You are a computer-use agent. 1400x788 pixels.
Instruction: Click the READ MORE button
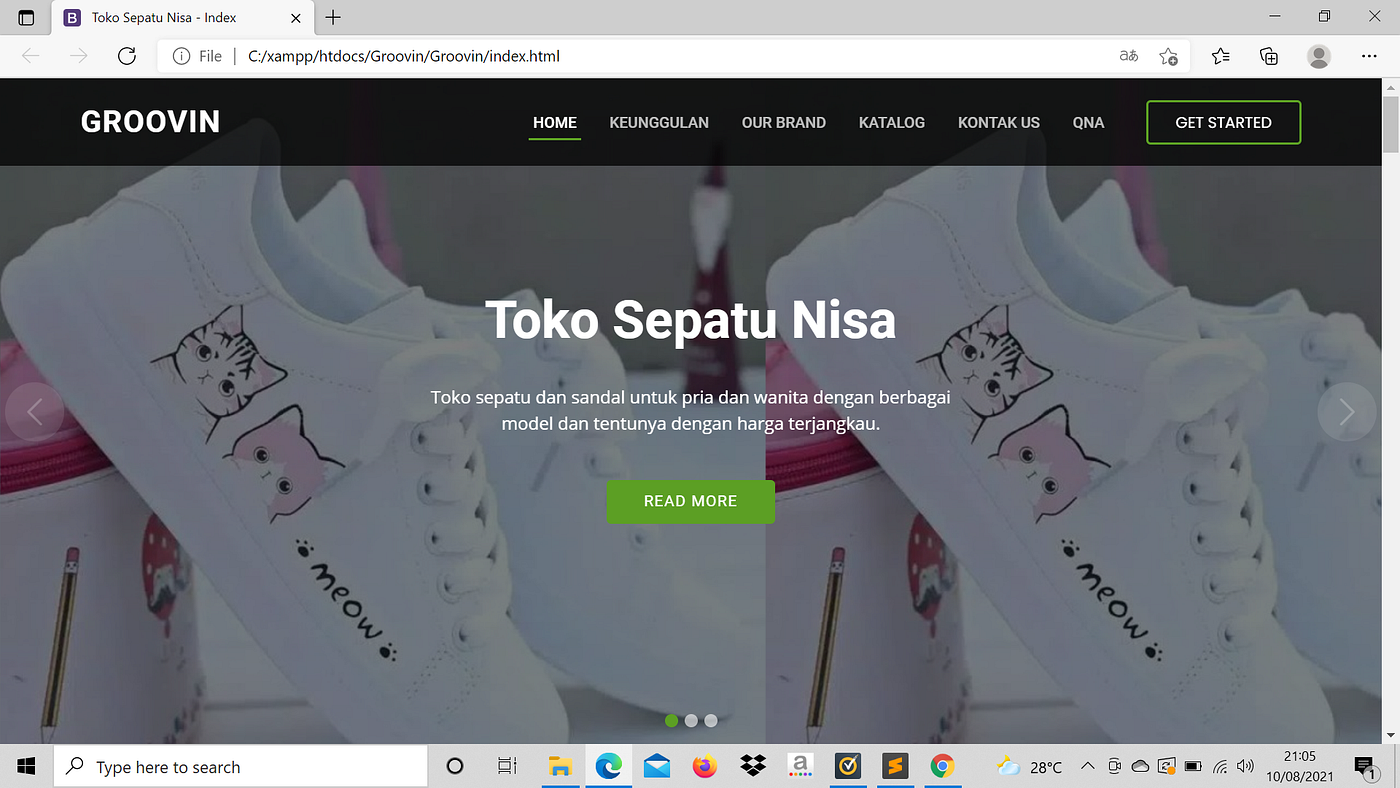[x=690, y=501]
